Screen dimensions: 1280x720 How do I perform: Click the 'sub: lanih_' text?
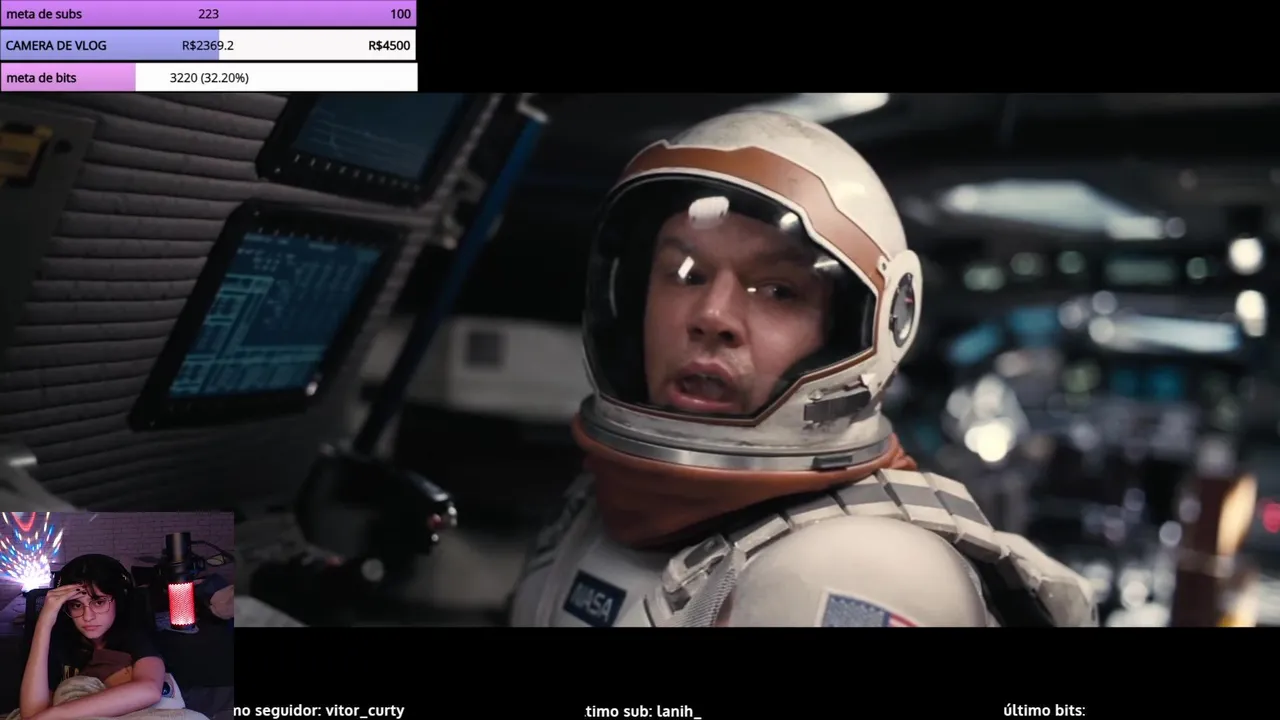click(x=663, y=711)
